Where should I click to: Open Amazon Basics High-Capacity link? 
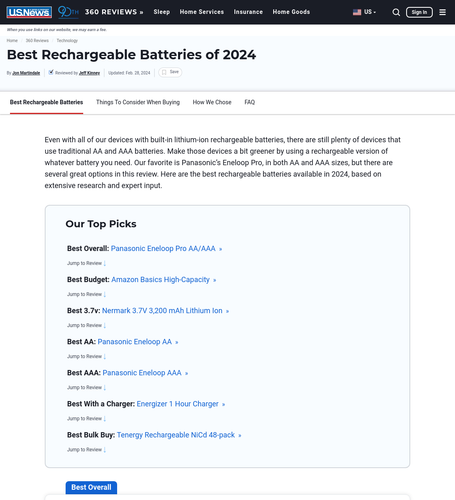(x=164, y=280)
